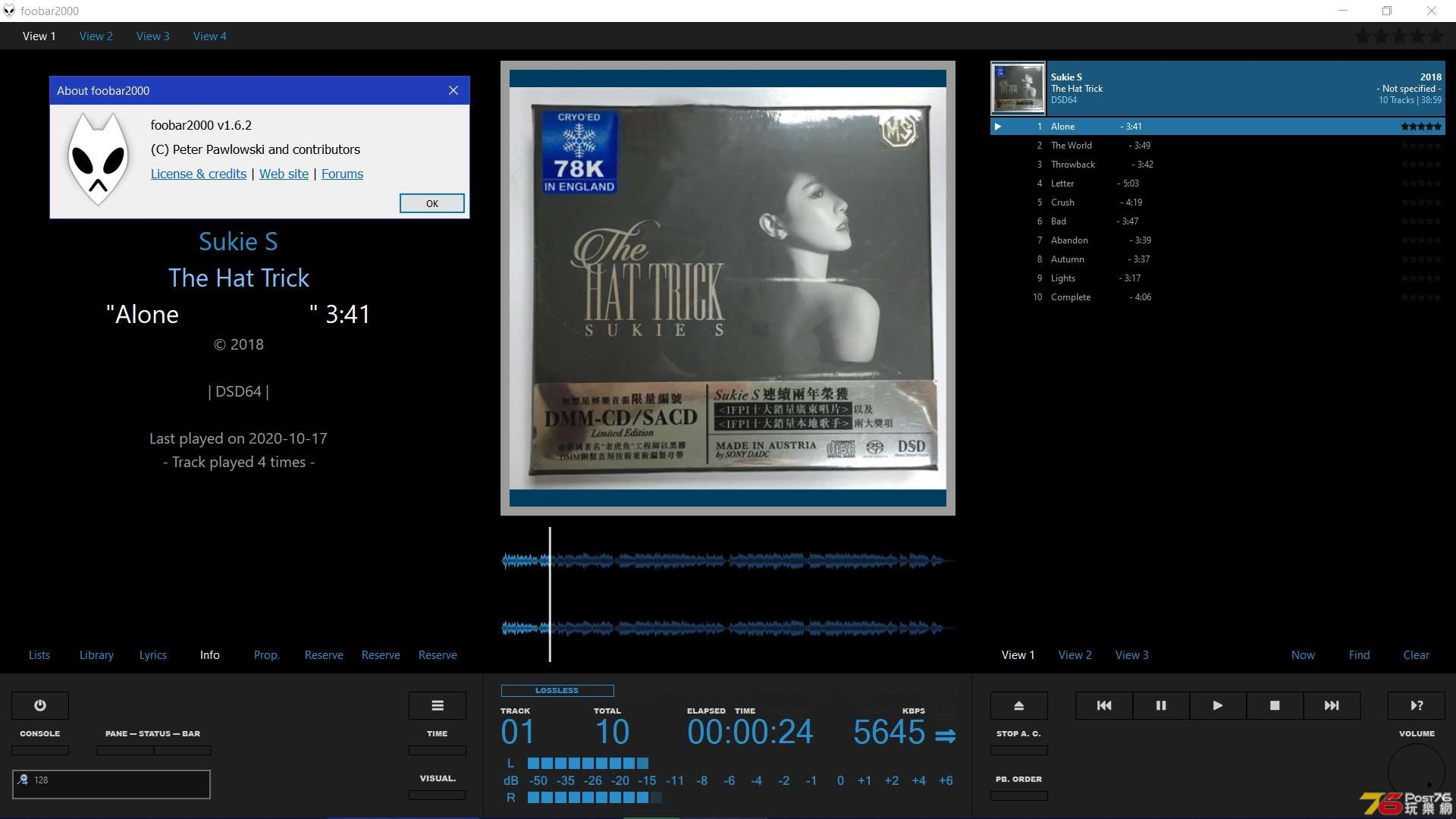This screenshot has height=819, width=1456.
Task: Select track 9 Lights
Action: coord(1218,278)
